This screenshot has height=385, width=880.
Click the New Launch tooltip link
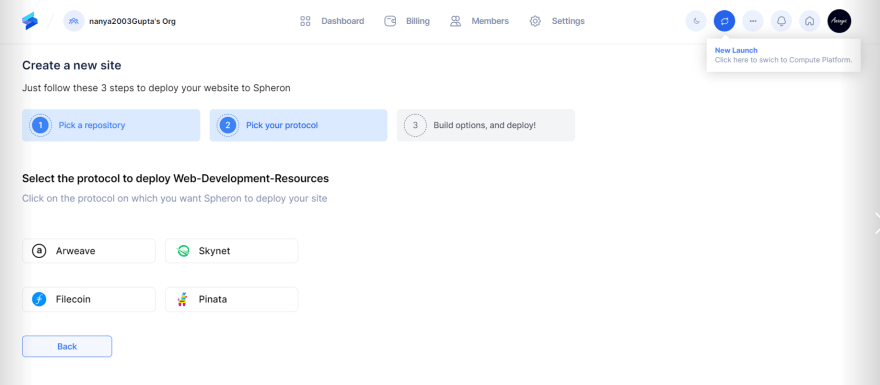(x=736, y=51)
